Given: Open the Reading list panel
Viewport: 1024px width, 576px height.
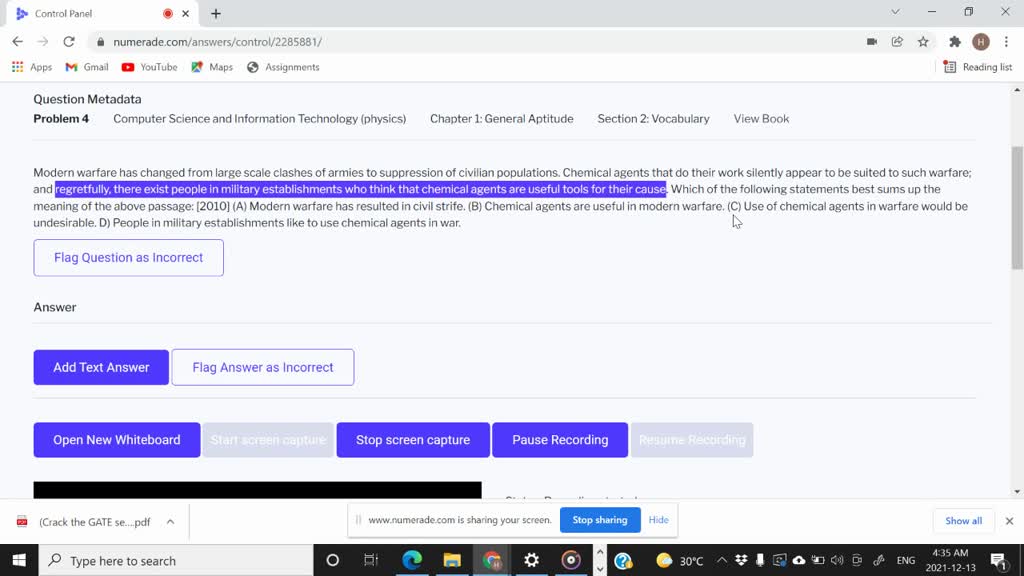Looking at the screenshot, I should point(978,67).
